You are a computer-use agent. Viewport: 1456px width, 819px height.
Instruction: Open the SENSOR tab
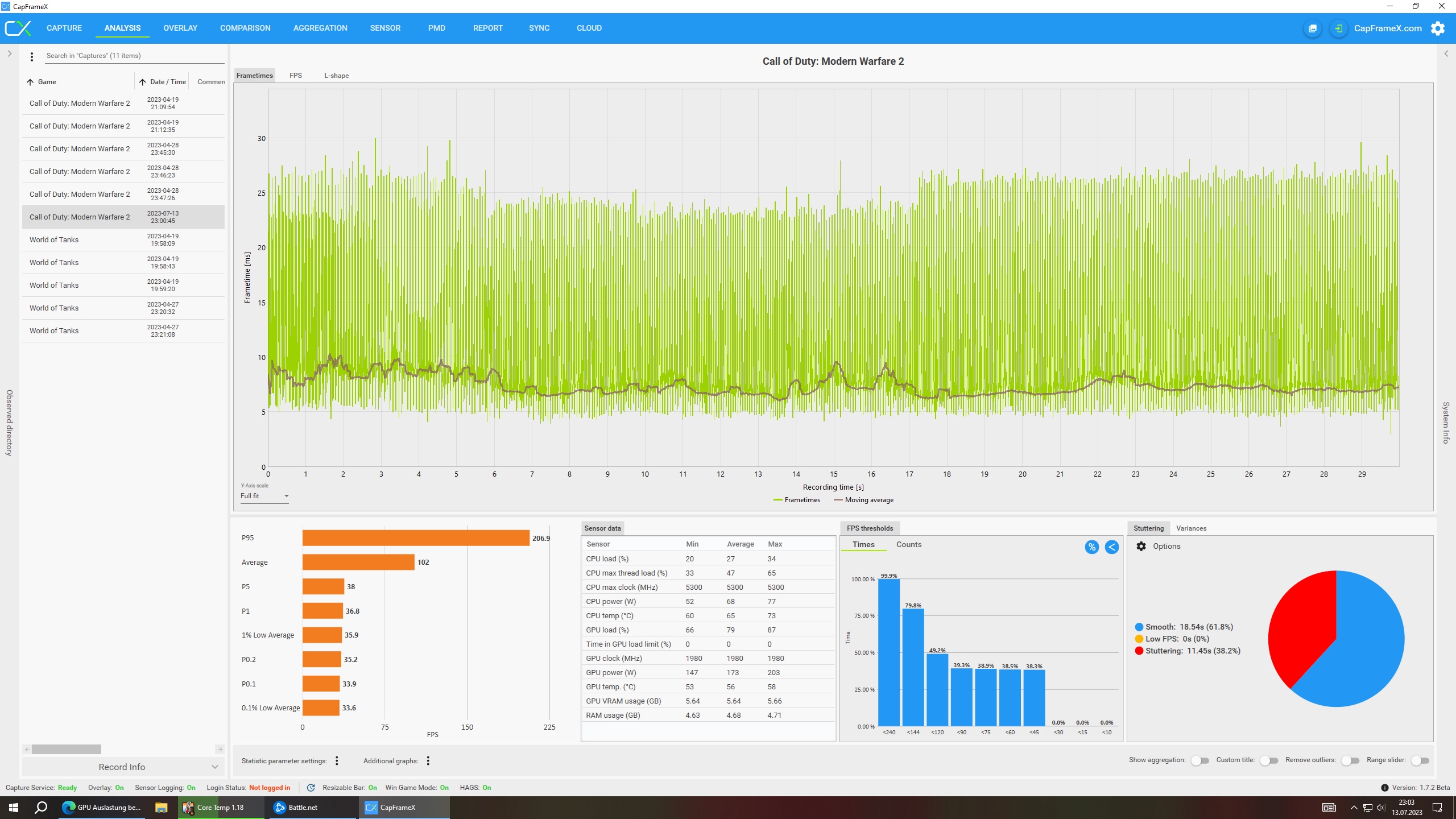coord(385,28)
